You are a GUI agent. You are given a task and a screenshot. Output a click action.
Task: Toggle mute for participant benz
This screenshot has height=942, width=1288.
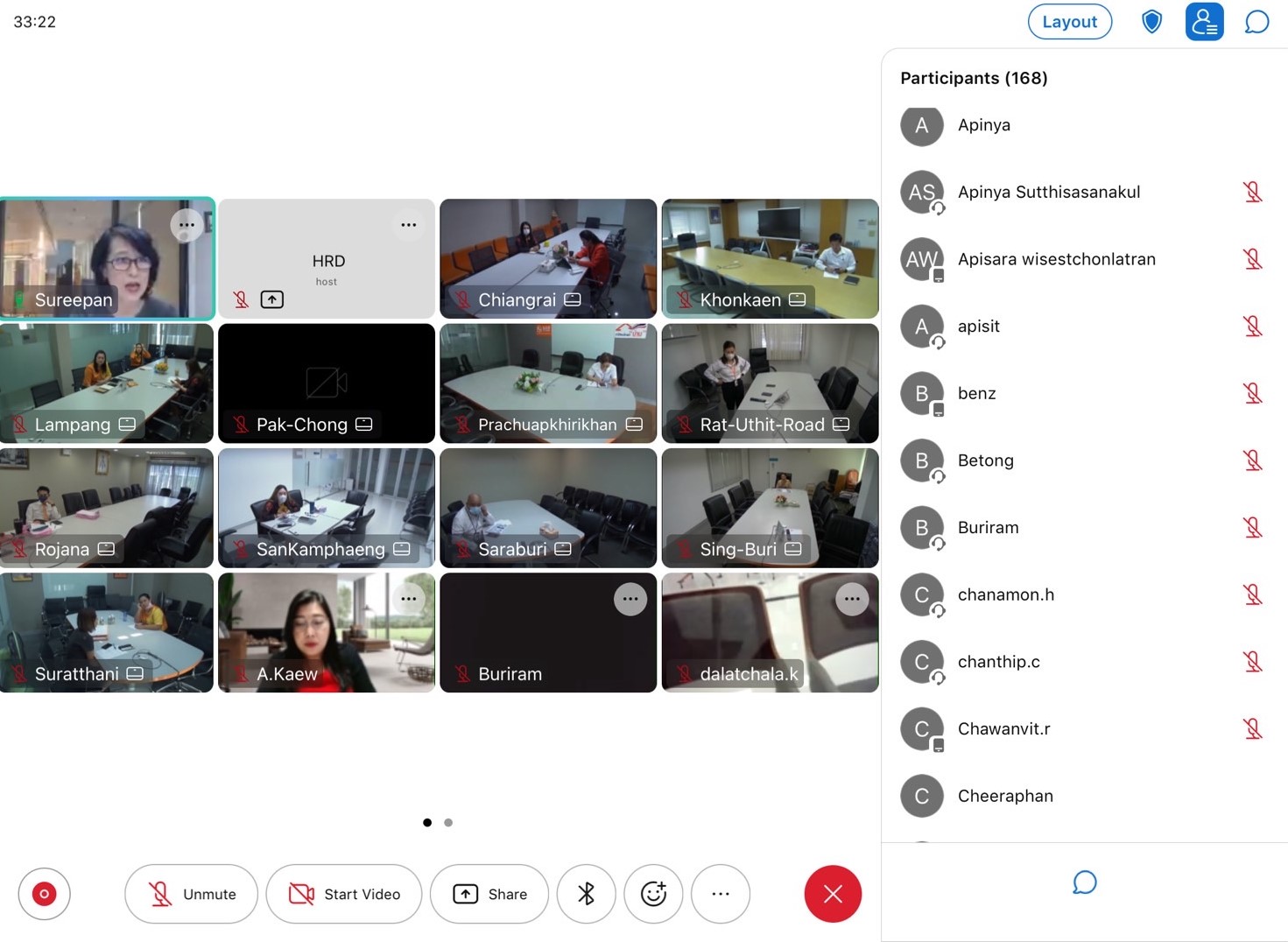pos(1252,394)
